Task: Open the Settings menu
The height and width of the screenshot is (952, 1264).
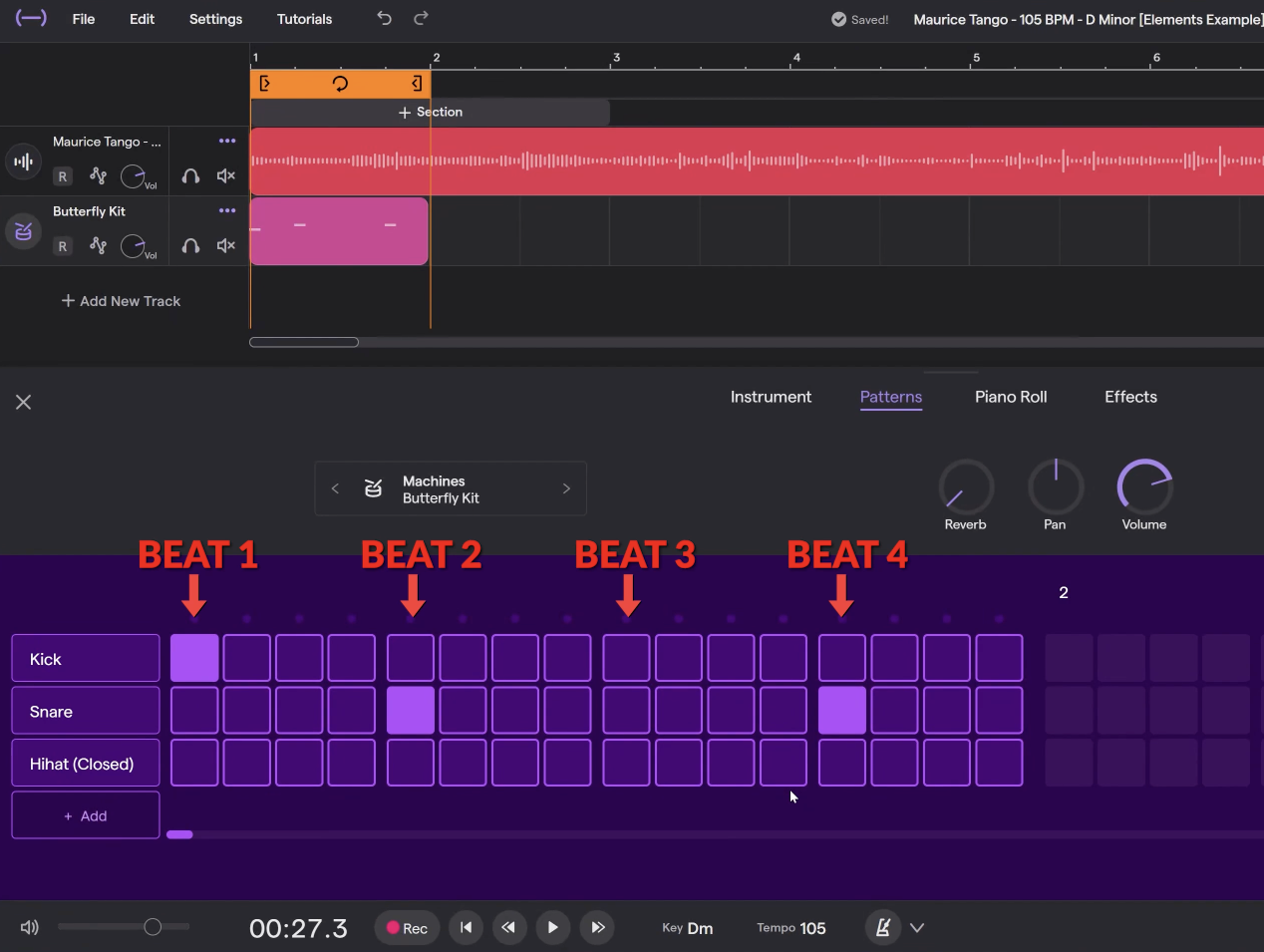Action: coord(215,19)
